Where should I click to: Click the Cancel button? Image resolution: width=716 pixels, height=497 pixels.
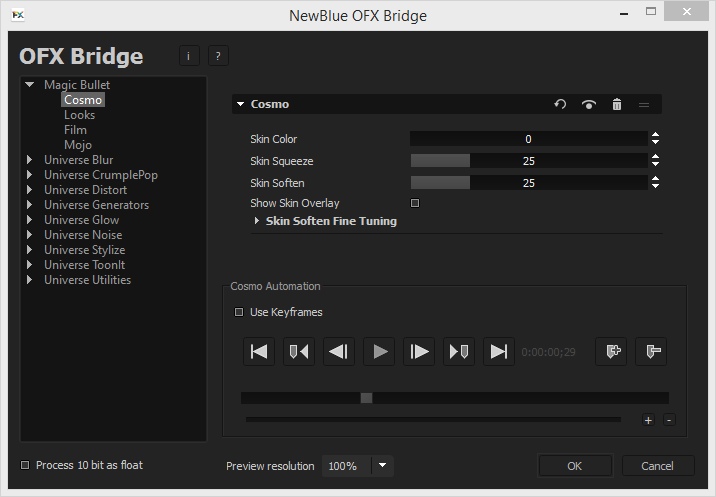click(658, 466)
